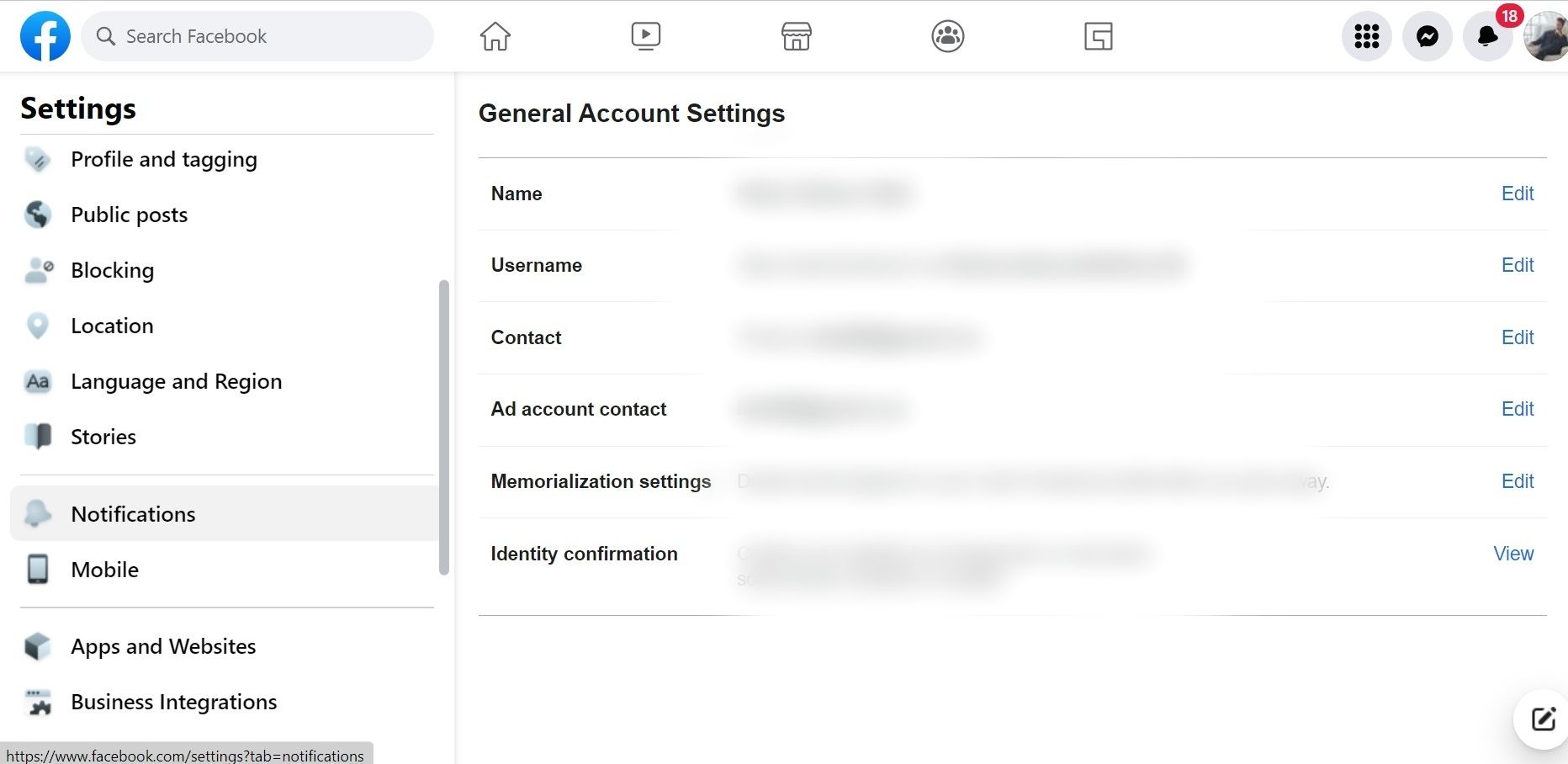
Task: Edit the Username row
Action: (1517, 265)
